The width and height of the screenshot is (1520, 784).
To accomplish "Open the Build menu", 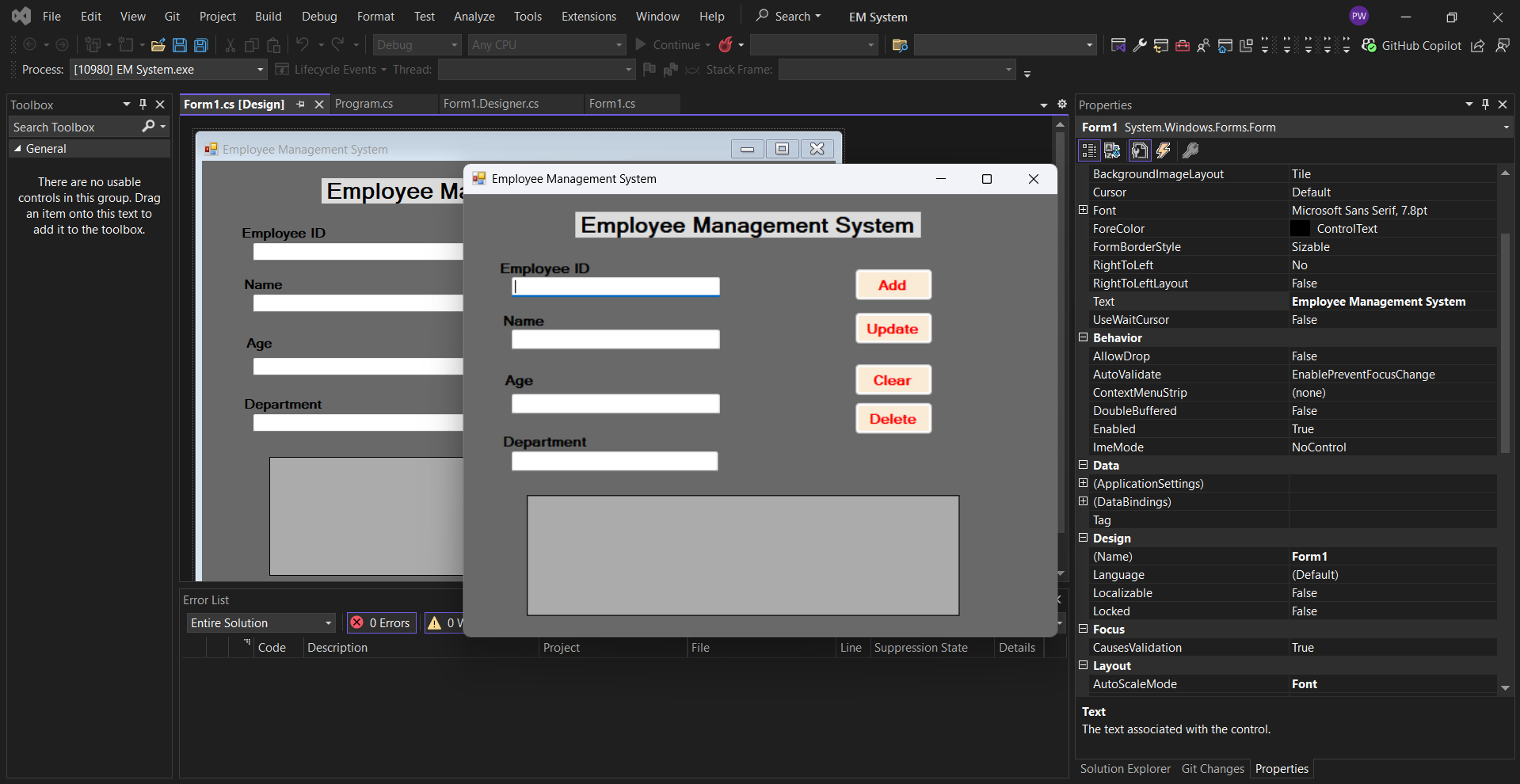I will (x=268, y=17).
